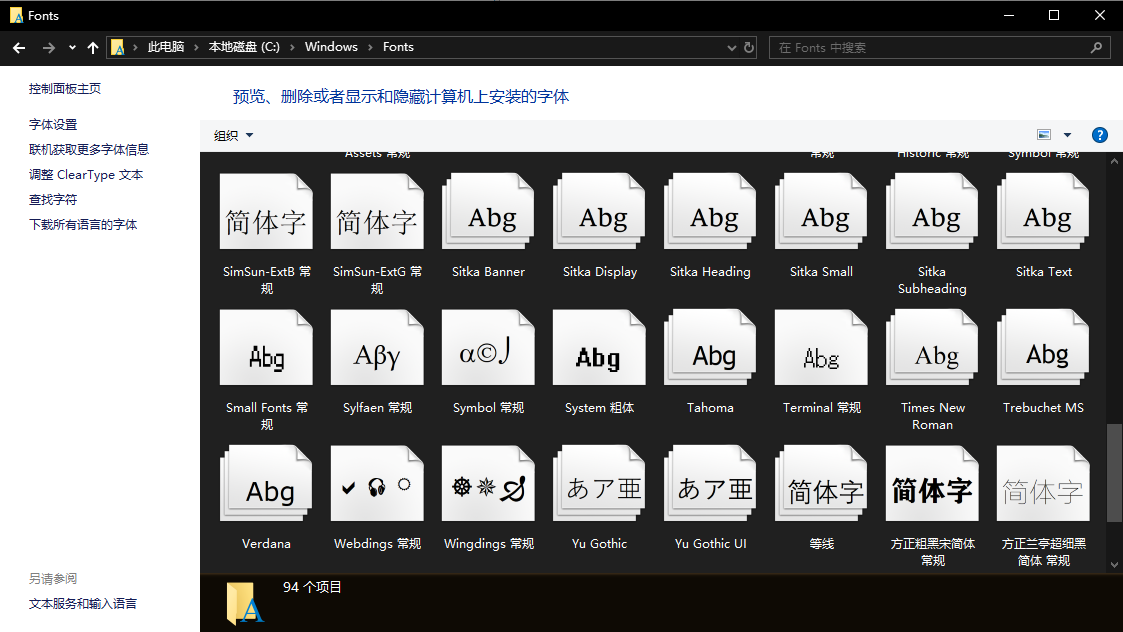Viewport: 1123px width, 632px height.
Task: Click the vertical scrollbar thumb
Action: coord(1114,473)
